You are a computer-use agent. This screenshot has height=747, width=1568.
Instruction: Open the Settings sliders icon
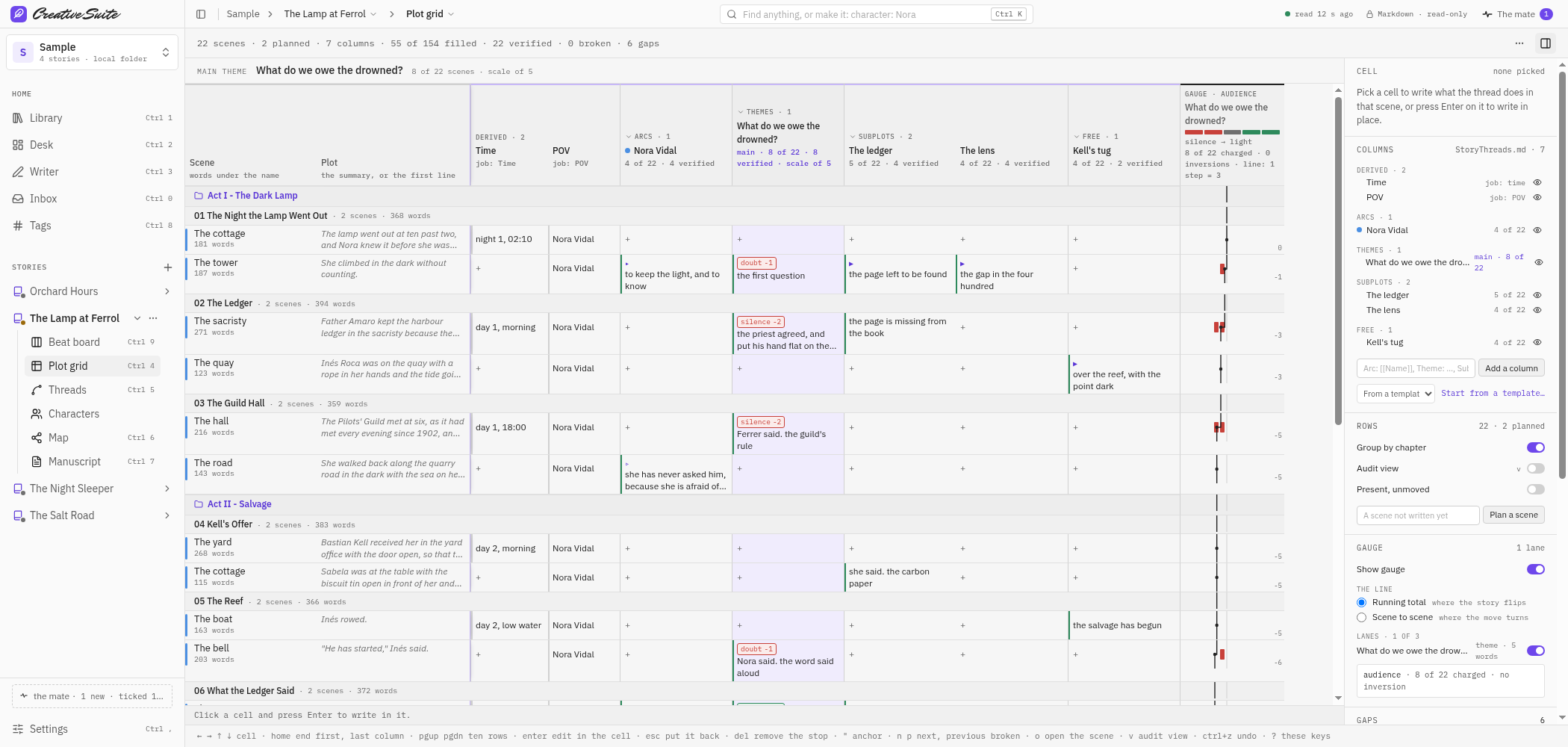point(18,729)
